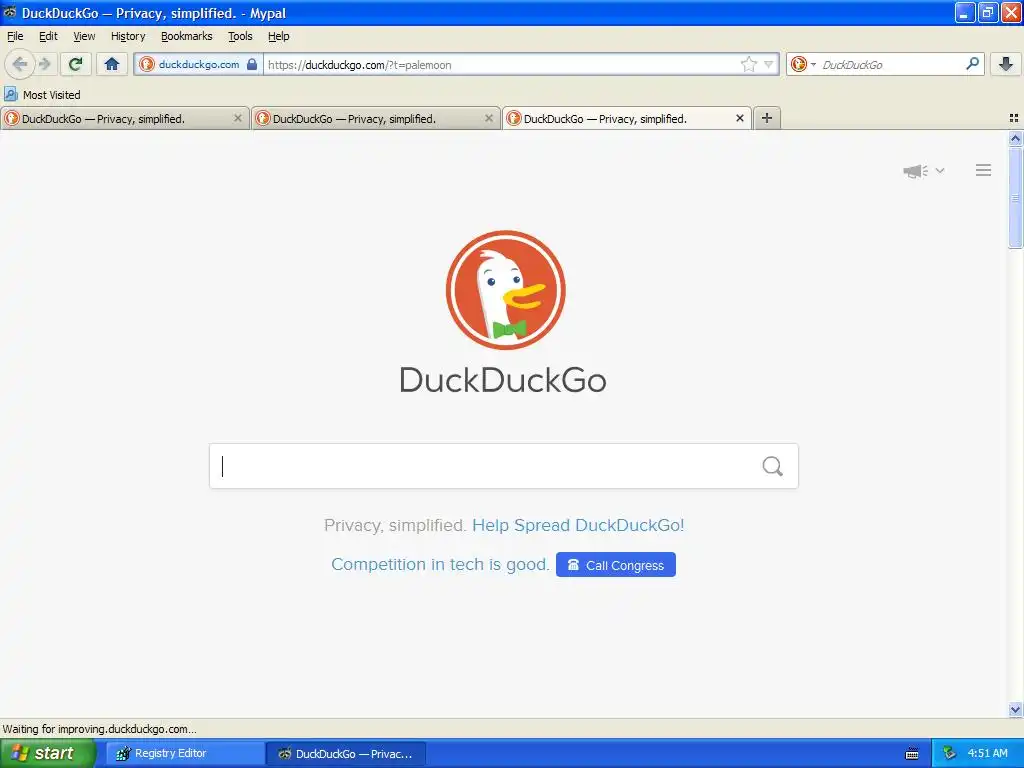Click the magnifier in the browser search box
The height and width of the screenshot is (768, 1024).
972,64
